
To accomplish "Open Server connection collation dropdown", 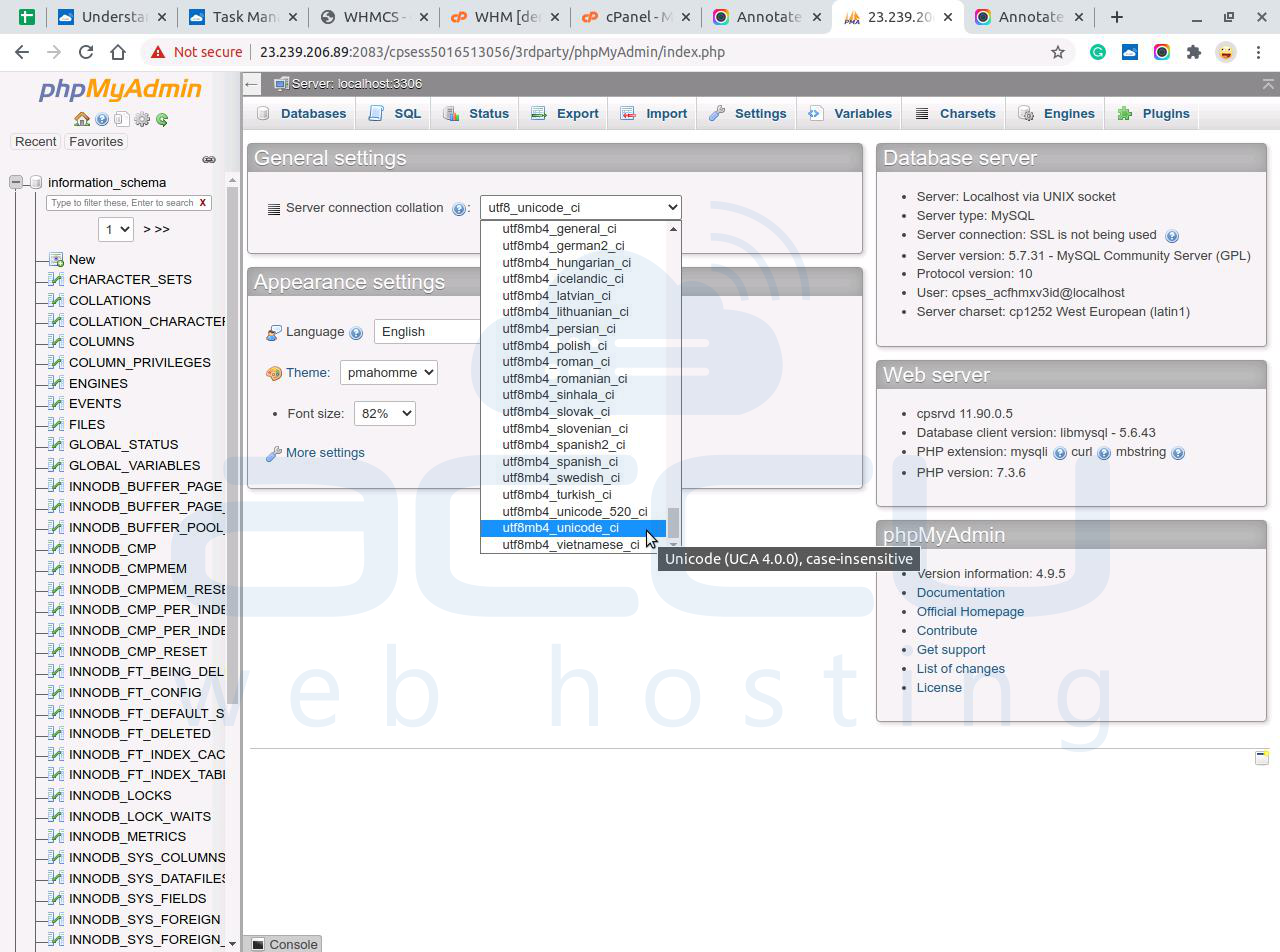I will point(581,207).
